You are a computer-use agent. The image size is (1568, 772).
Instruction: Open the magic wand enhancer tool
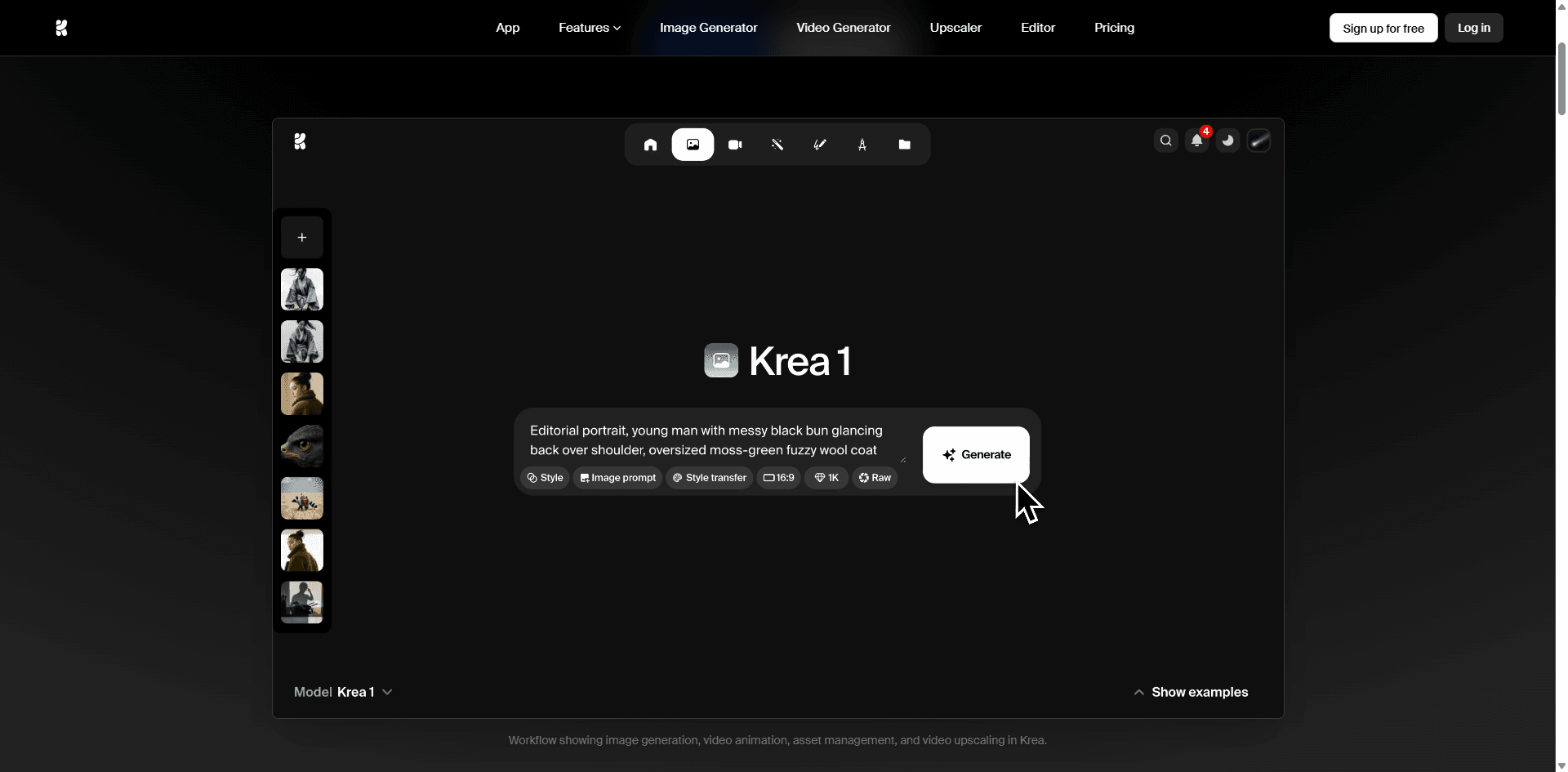point(777,145)
